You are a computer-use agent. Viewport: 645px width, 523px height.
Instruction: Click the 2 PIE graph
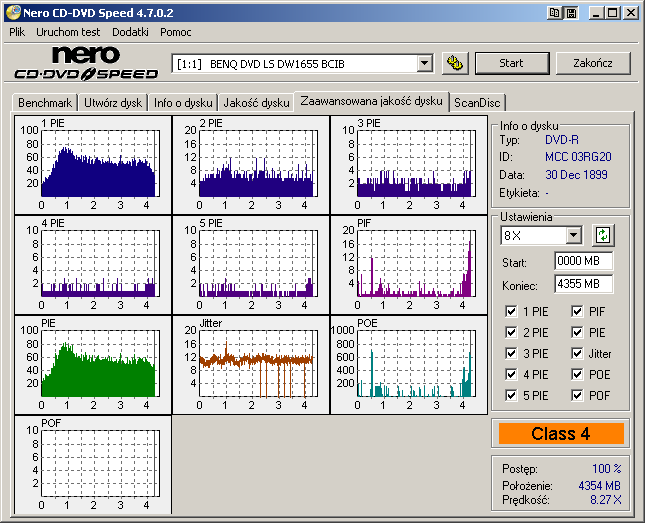(251, 165)
